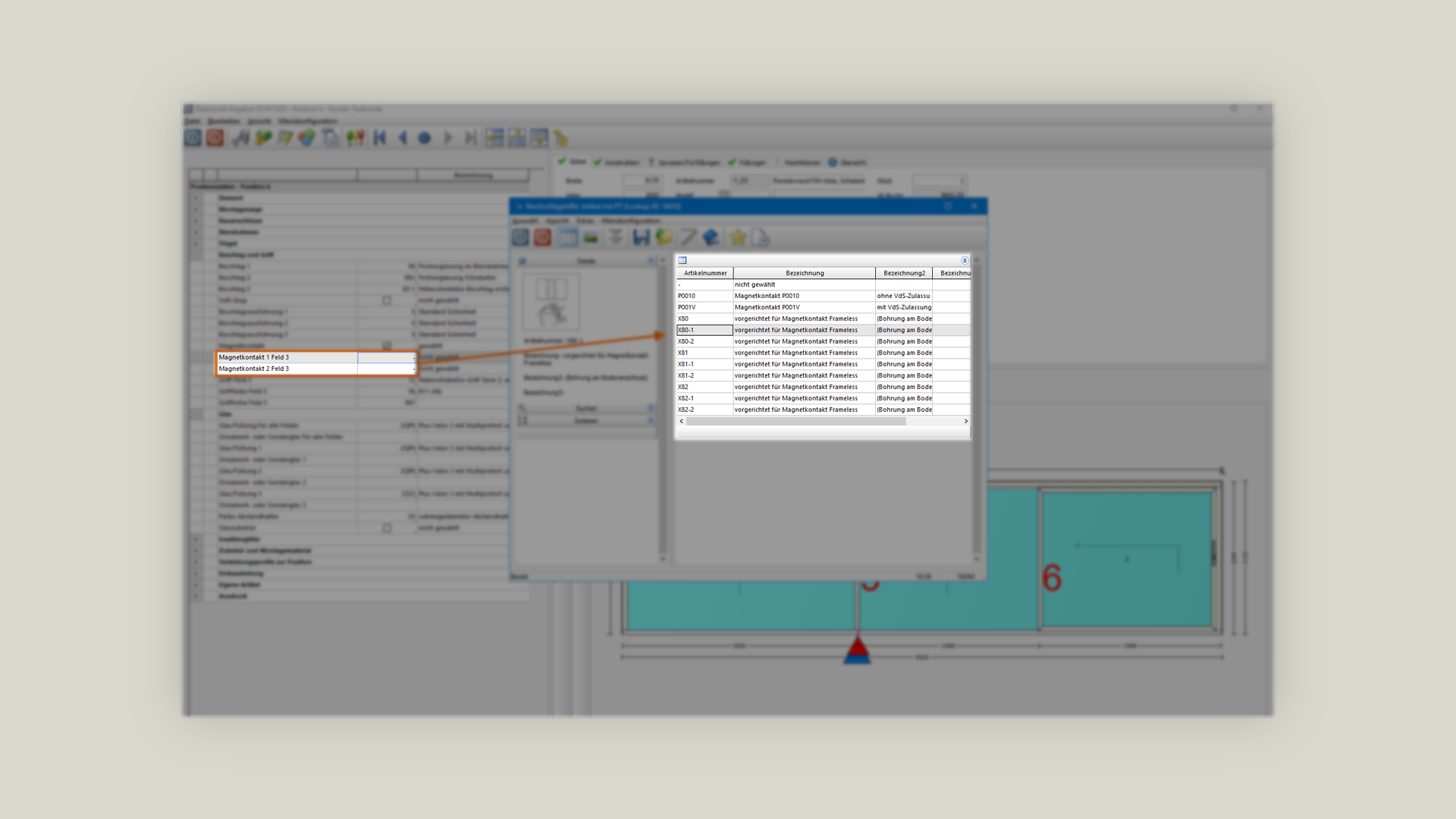This screenshot has width=1456, height=819.
Task: Sort by the Artikelnummer column header
Action: (704, 273)
